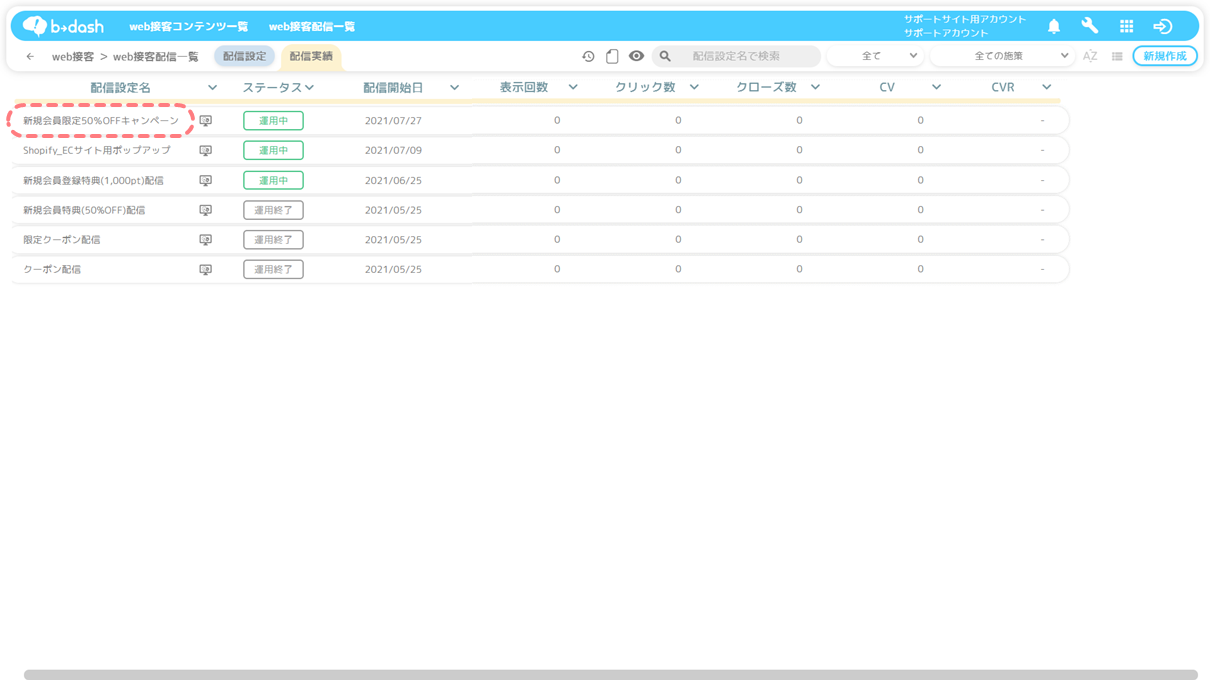Expand the ステータス column menu
Screen dimensions: 1210x680
309,88
